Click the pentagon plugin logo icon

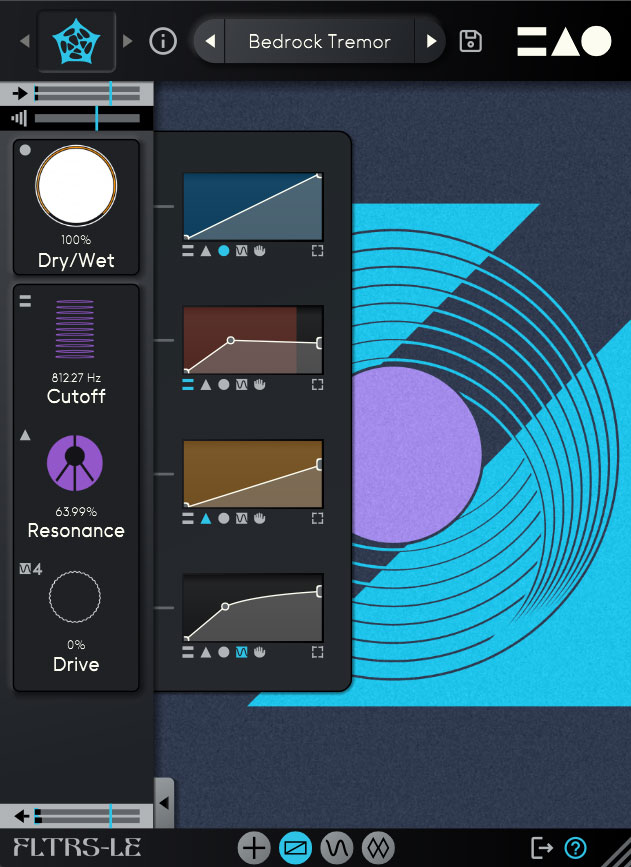click(76, 41)
